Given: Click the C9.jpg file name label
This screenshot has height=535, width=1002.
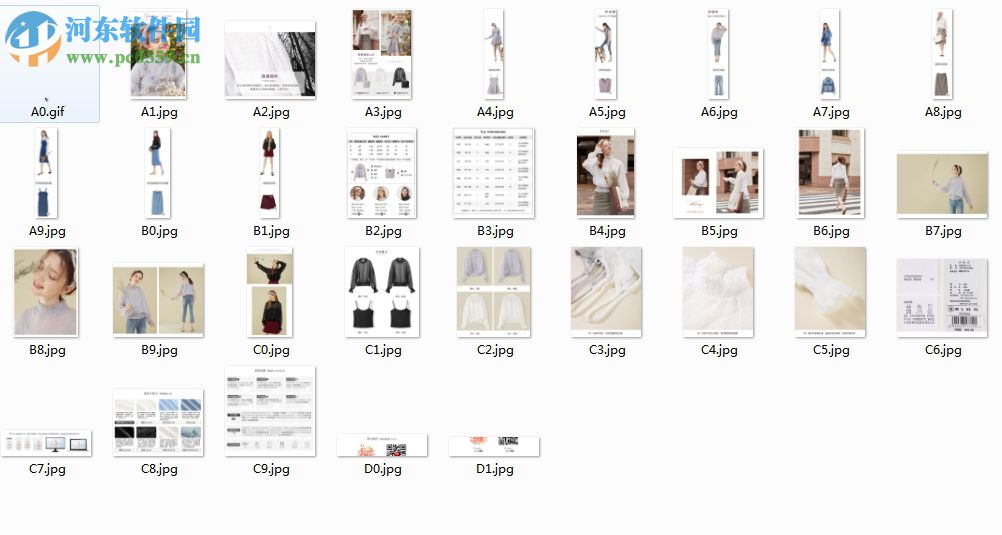Looking at the screenshot, I should tap(271, 469).
